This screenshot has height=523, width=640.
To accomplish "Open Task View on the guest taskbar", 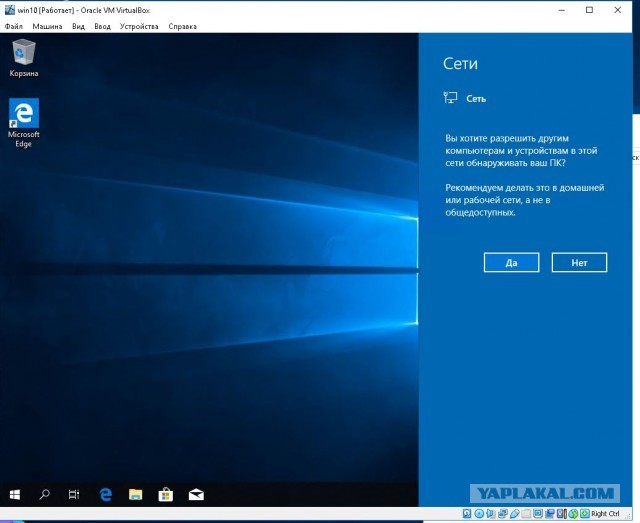I will [x=74, y=495].
